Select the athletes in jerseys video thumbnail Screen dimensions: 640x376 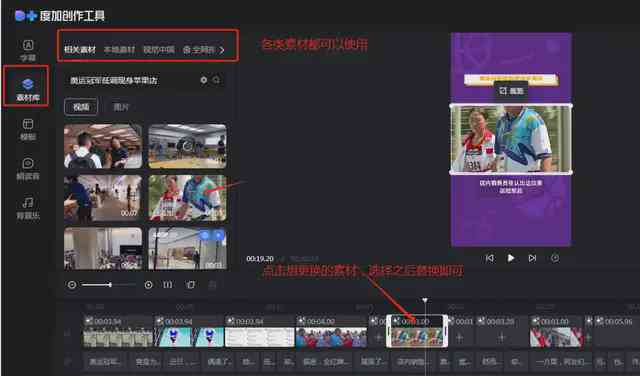click(x=187, y=198)
